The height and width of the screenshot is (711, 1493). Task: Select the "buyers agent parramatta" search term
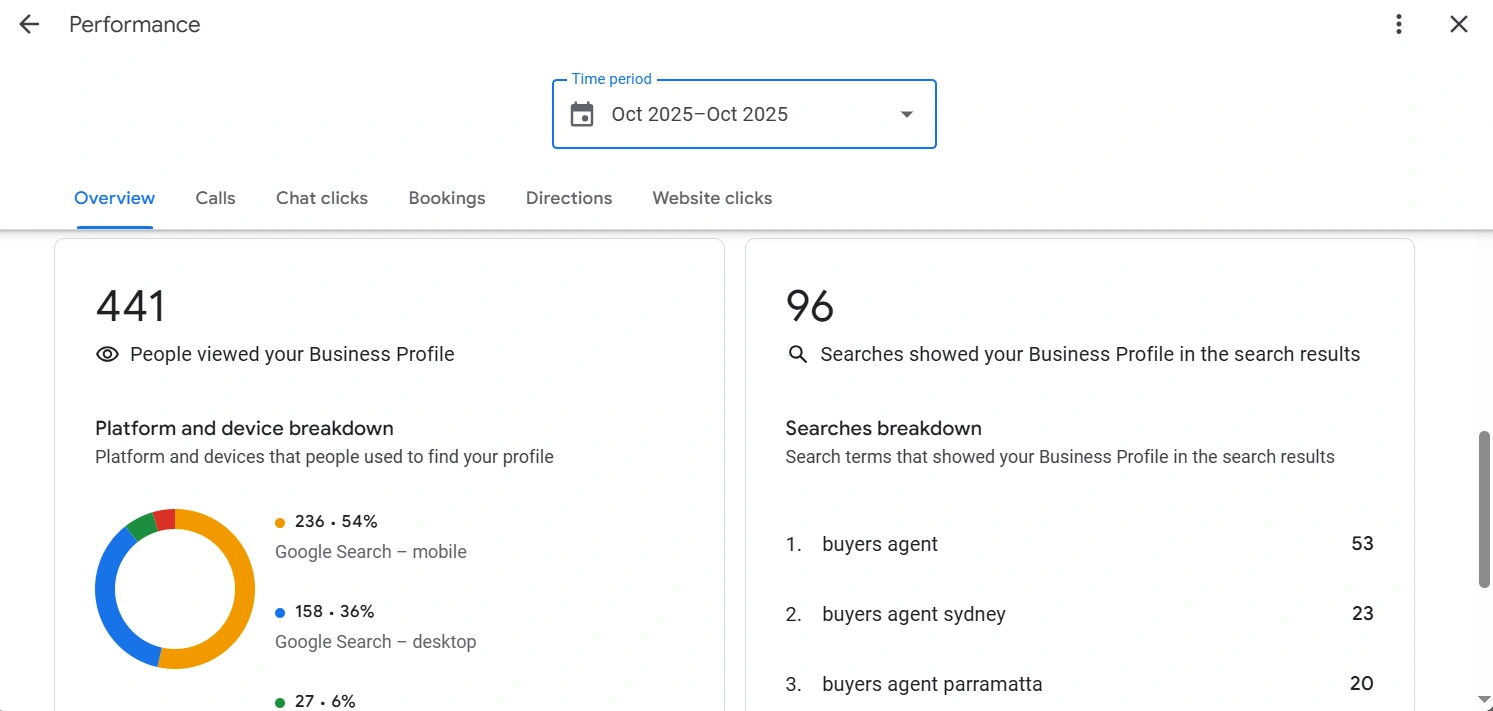click(932, 684)
